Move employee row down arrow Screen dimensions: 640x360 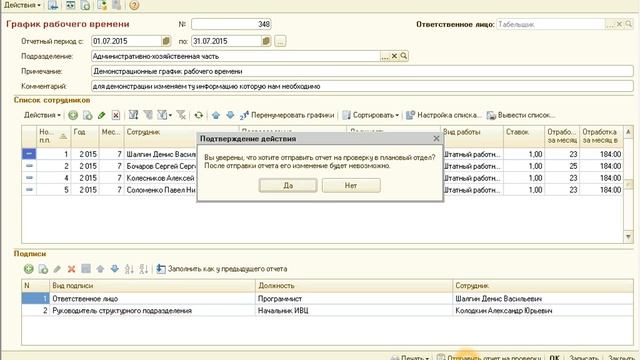click(230, 116)
